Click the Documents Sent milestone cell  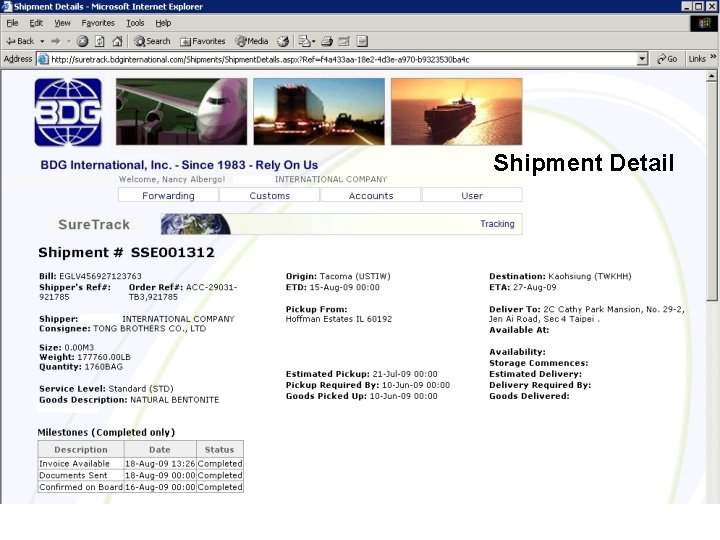(x=81, y=475)
